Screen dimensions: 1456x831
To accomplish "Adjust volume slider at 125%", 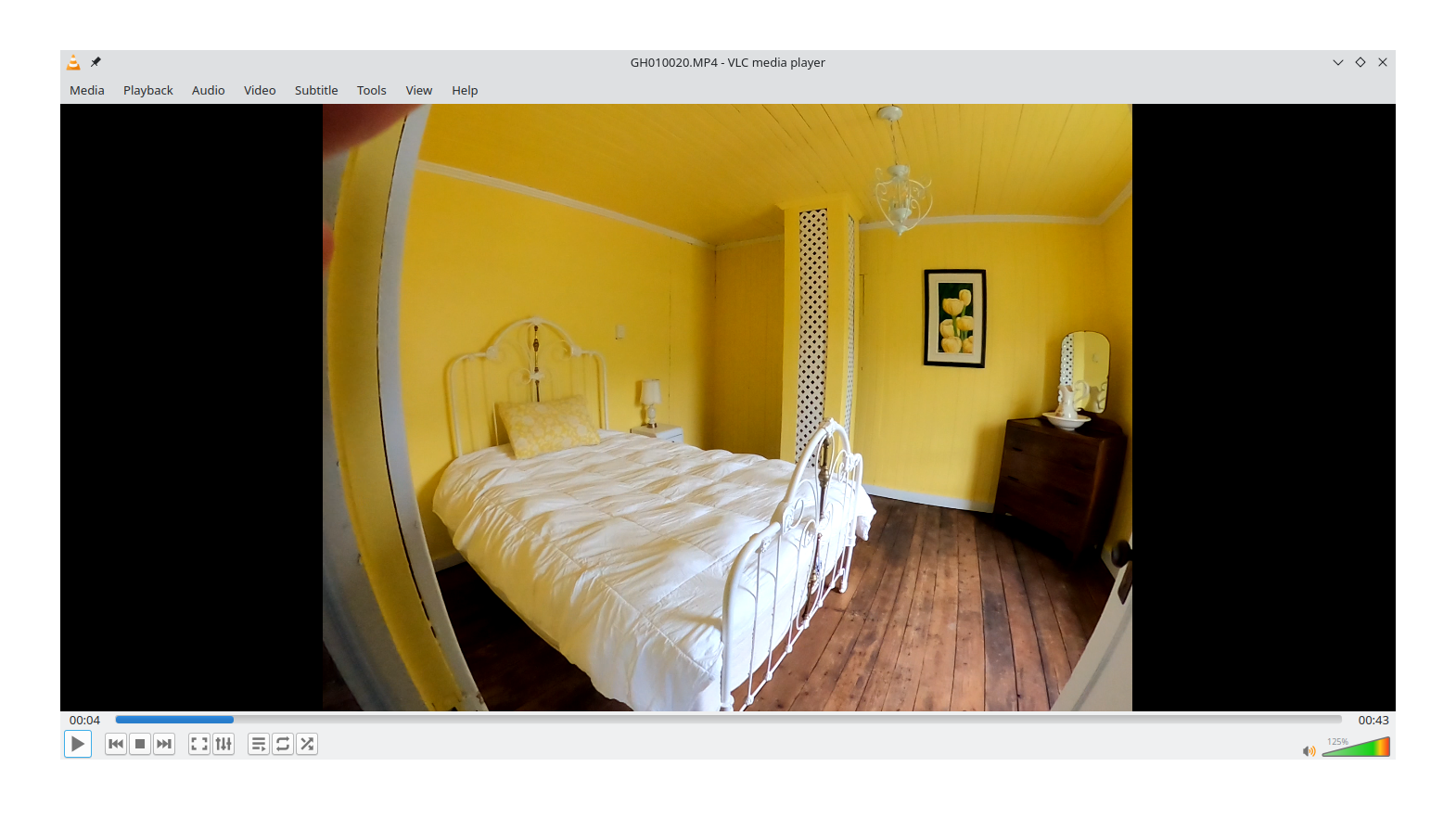I will 1356,748.
